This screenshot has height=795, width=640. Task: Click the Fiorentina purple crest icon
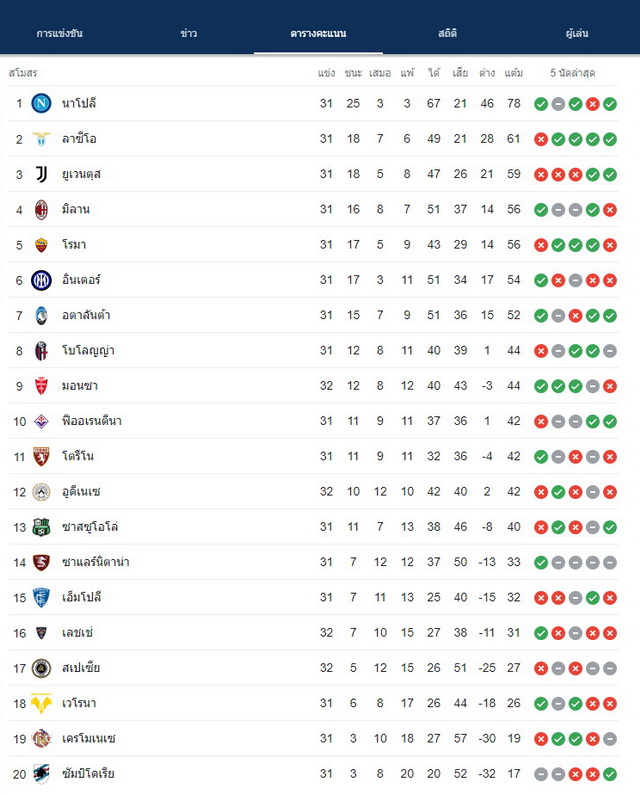tap(41, 421)
